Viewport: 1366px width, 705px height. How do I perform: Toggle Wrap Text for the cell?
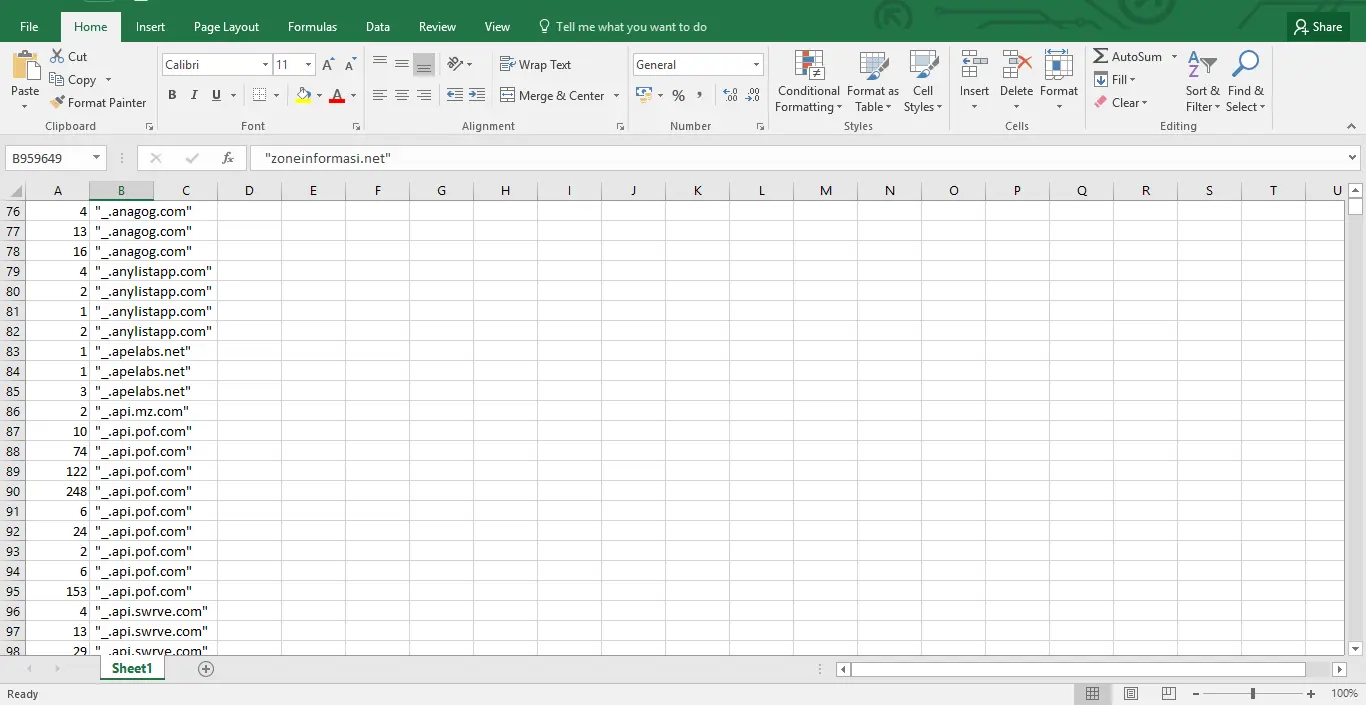pyautogui.click(x=535, y=65)
